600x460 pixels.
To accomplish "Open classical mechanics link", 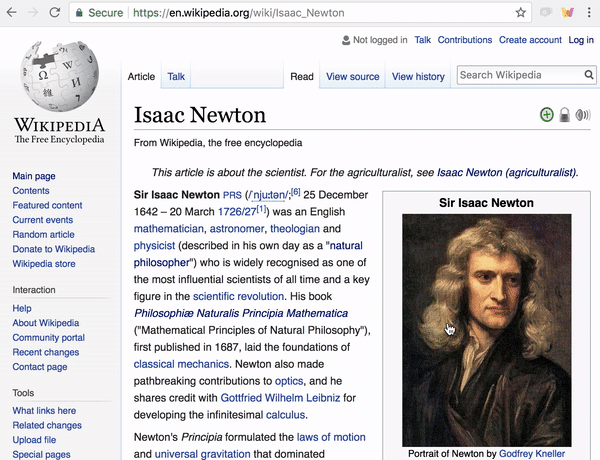I will 181,364.
